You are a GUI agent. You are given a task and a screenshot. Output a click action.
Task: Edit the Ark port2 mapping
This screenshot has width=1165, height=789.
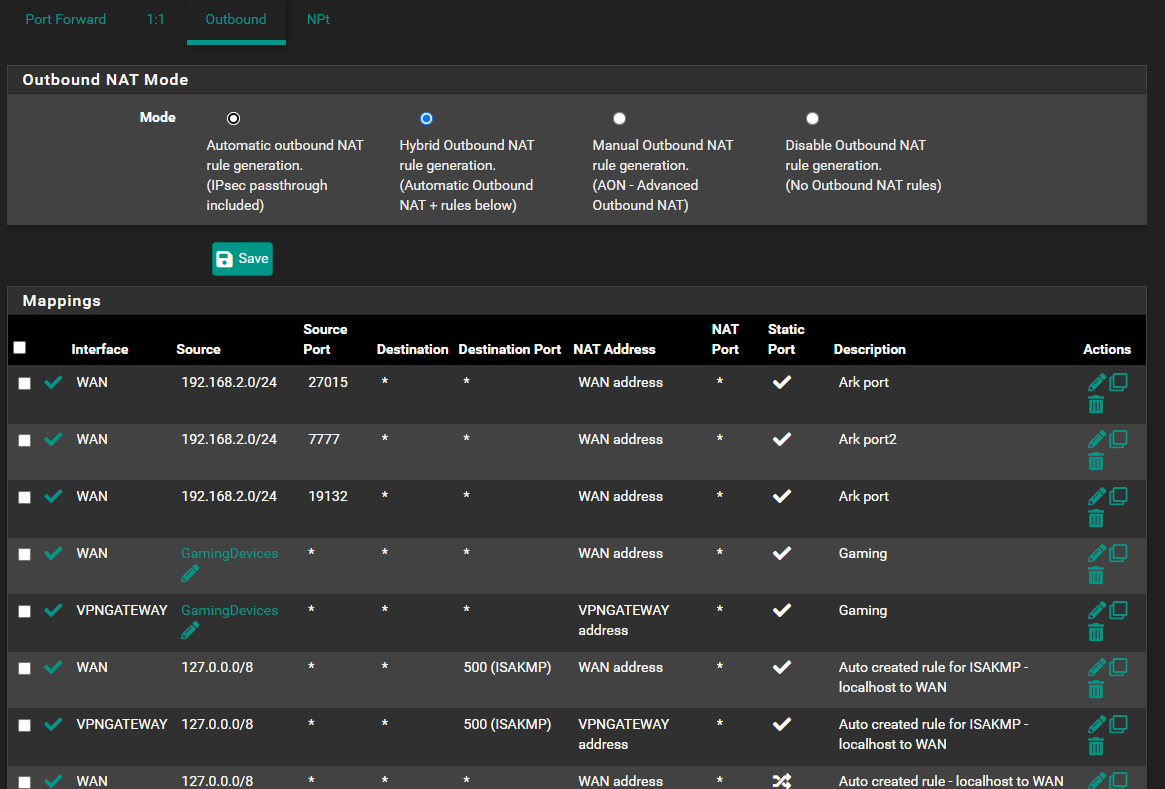[1097, 439]
